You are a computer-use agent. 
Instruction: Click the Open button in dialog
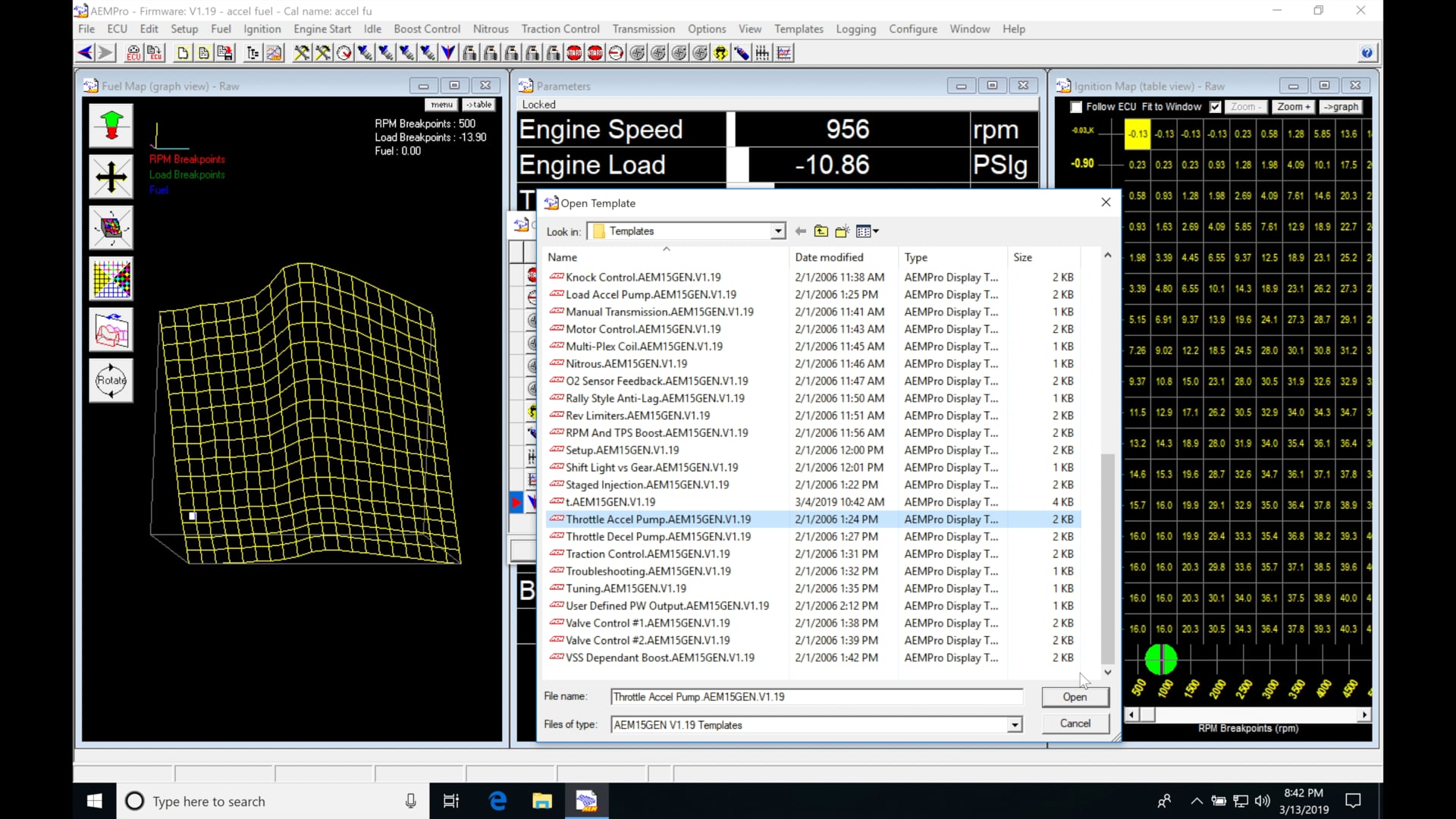[x=1074, y=697]
